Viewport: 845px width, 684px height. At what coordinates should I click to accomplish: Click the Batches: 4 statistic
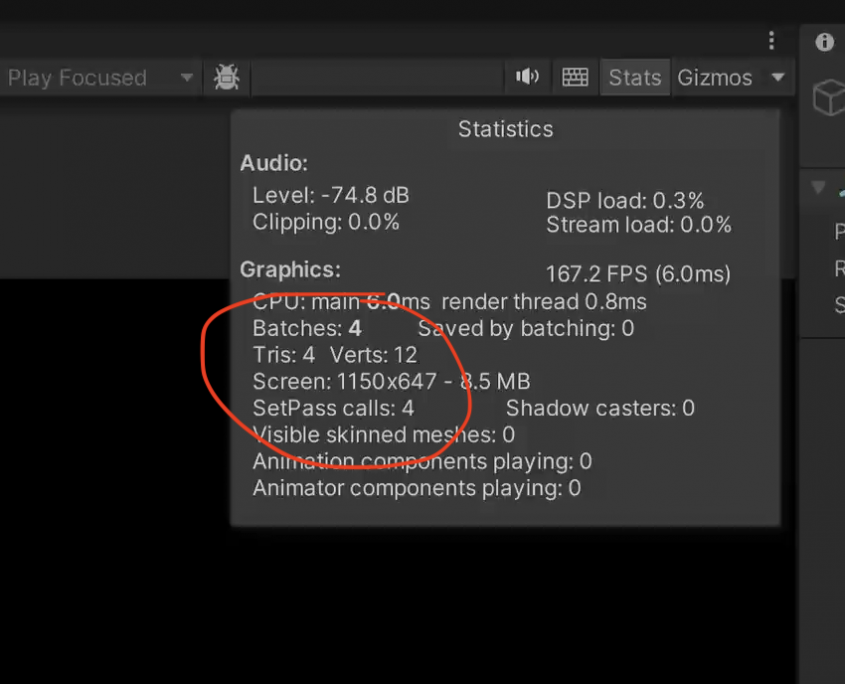(x=307, y=328)
